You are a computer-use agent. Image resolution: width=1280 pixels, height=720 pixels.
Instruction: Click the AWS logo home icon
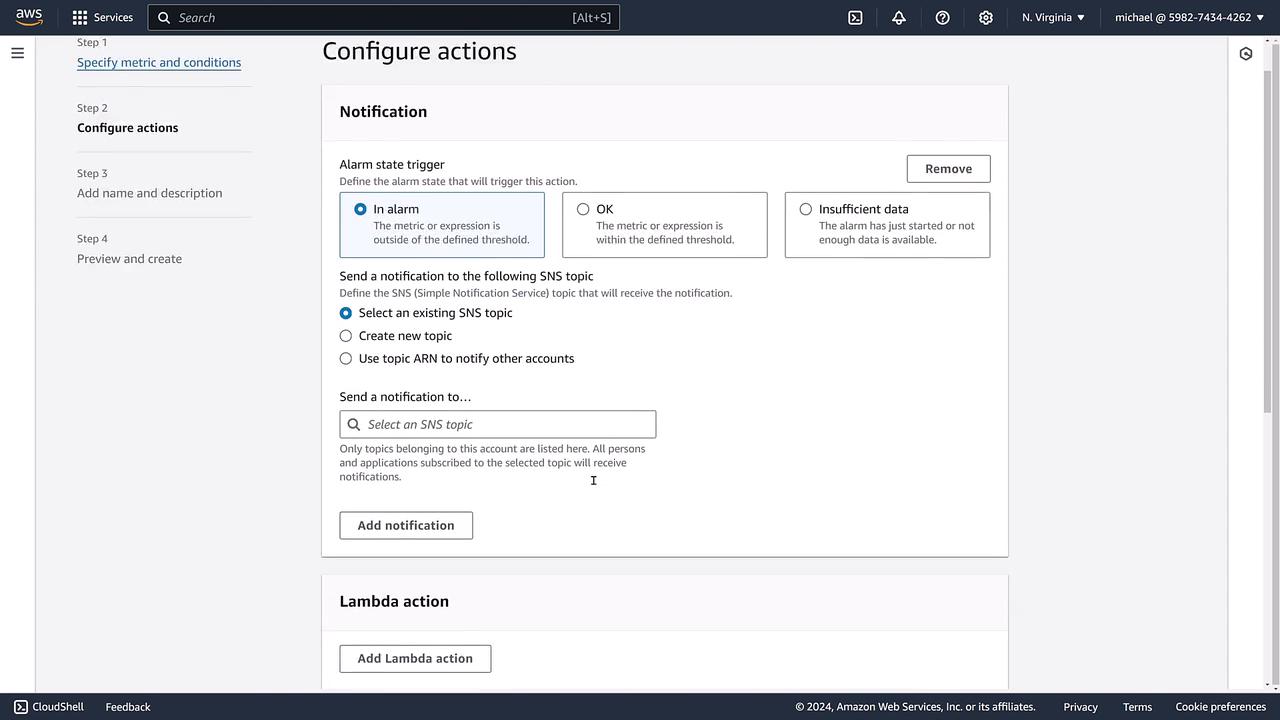pos(29,17)
